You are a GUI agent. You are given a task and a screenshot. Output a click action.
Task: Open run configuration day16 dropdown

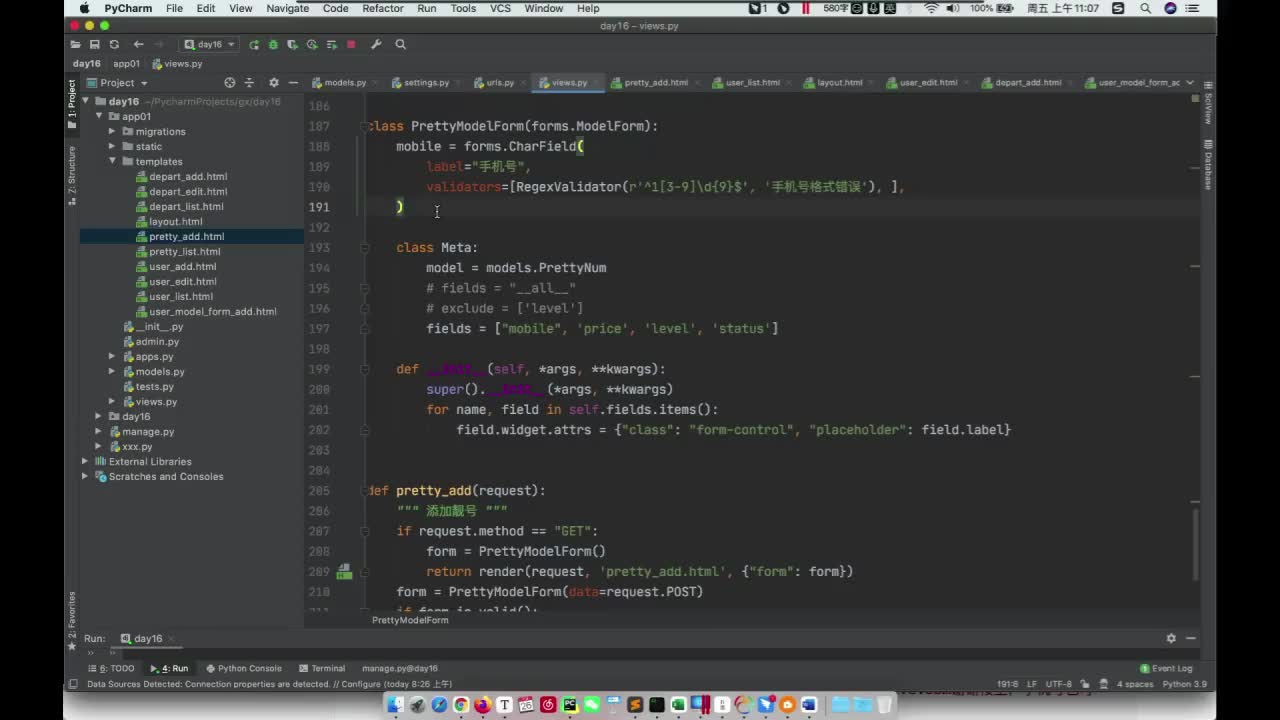[x=210, y=45]
